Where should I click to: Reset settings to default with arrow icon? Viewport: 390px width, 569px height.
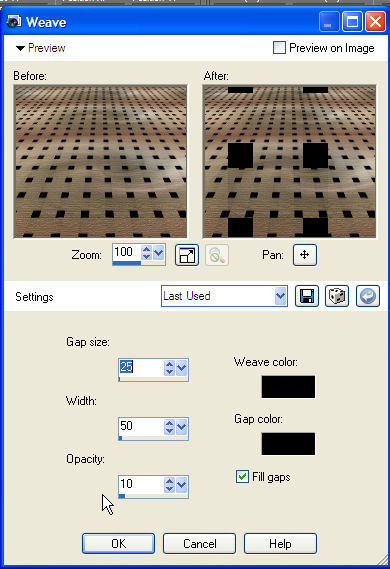pyautogui.click(x=368, y=296)
